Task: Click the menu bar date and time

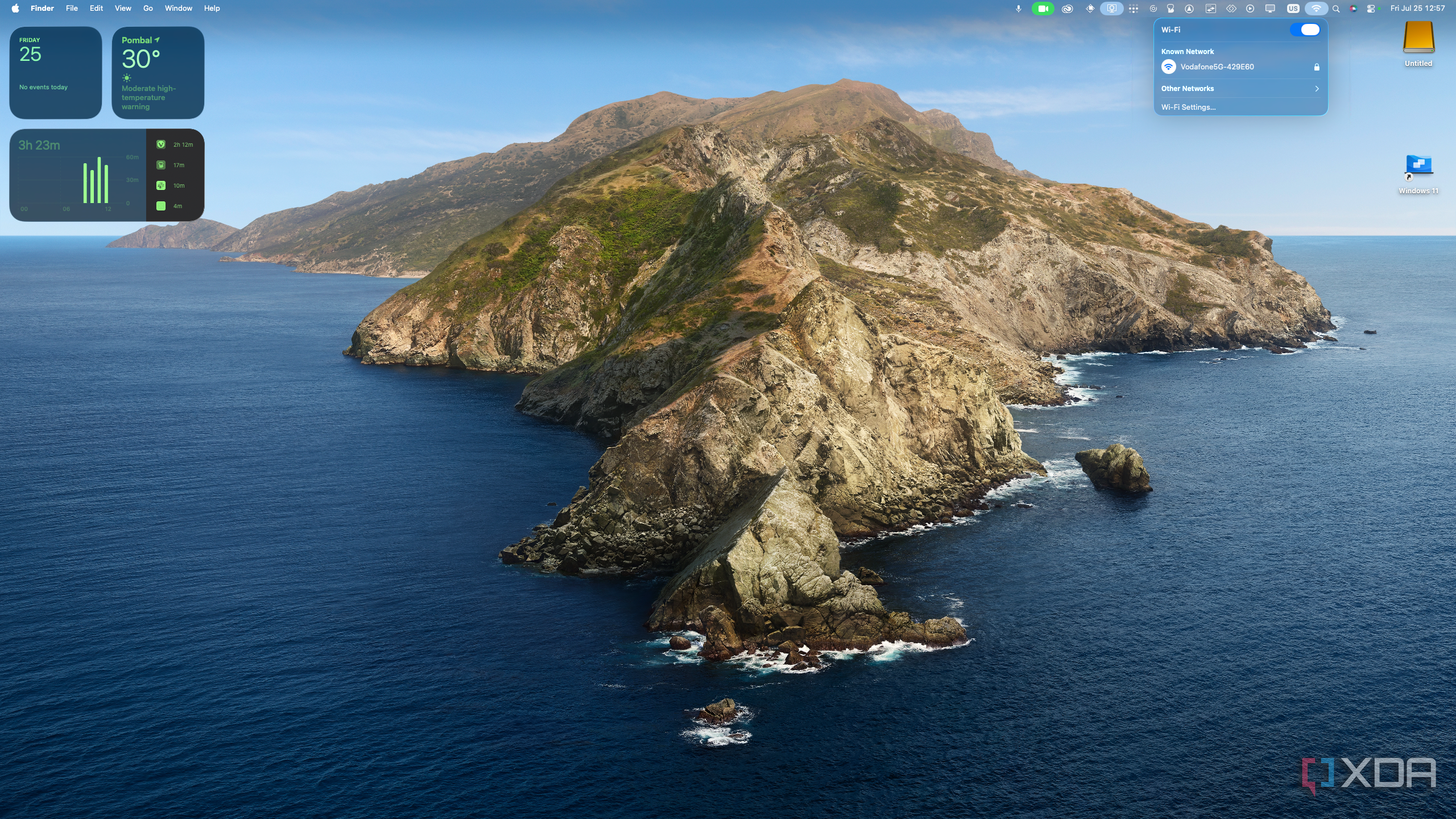Action: pyautogui.click(x=1417, y=9)
